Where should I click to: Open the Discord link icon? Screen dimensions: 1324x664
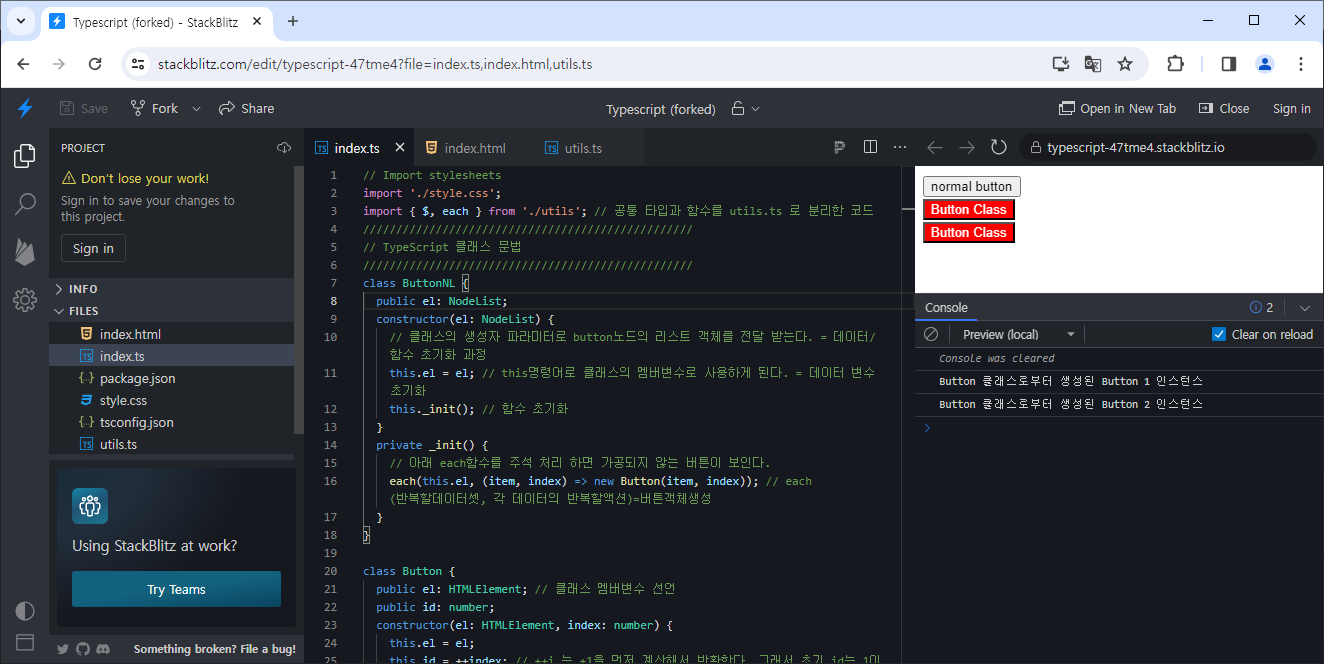pos(103,649)
